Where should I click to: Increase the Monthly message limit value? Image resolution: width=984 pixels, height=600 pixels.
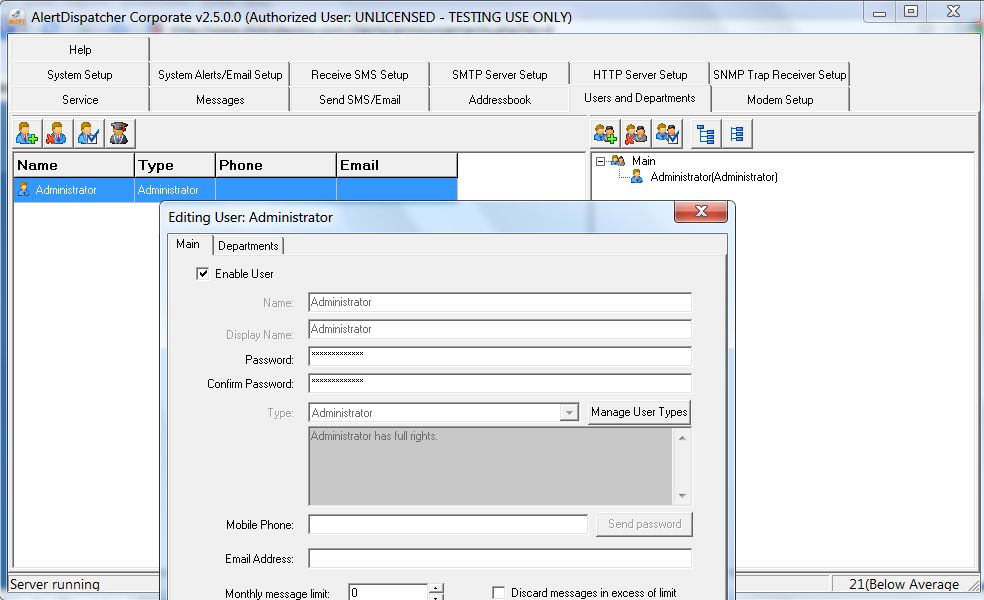[436, 588]
